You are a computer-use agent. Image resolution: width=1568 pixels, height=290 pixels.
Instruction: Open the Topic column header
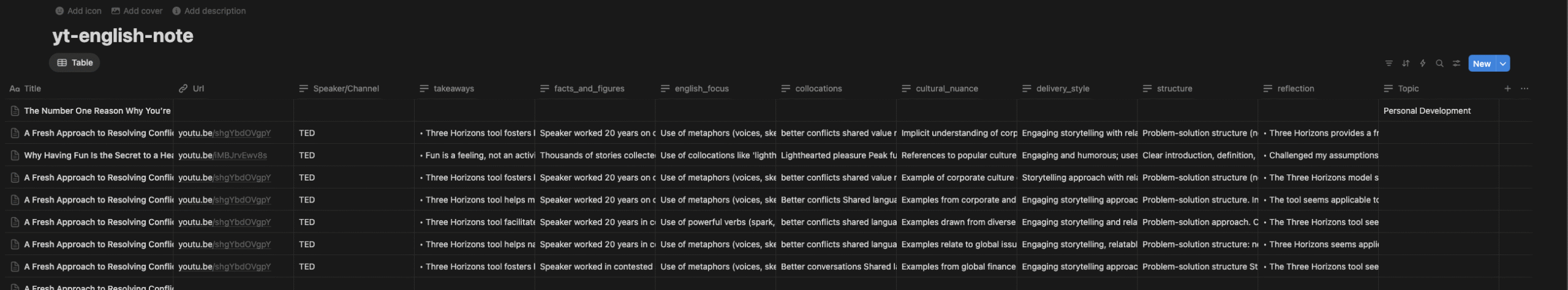[x=1438, y=89]
